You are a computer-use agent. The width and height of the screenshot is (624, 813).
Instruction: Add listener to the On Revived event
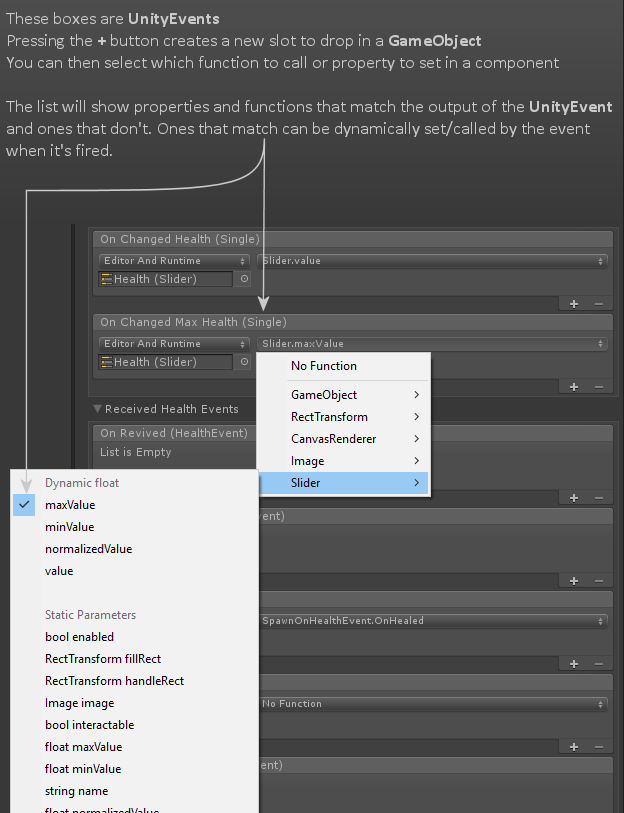click(572, 498)
